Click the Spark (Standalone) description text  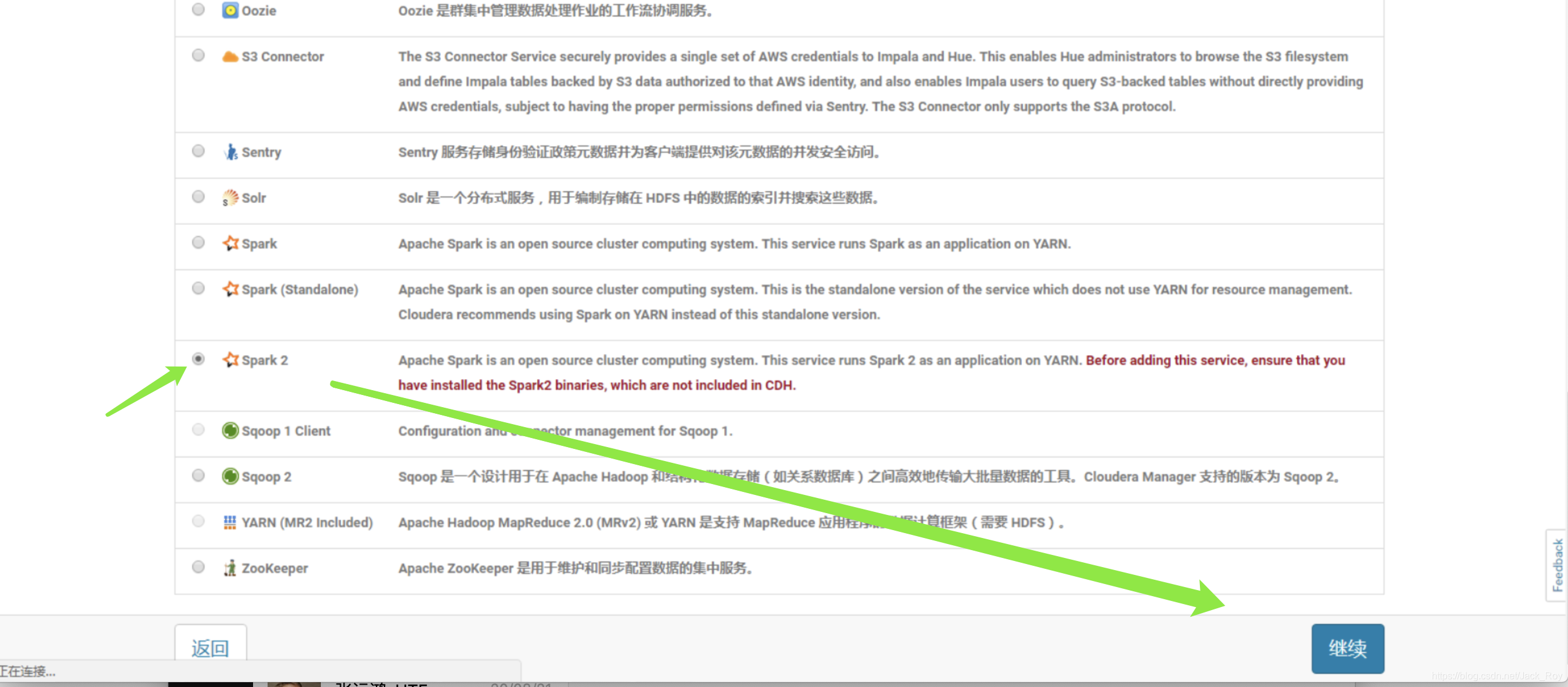click(x=875, y=302)
